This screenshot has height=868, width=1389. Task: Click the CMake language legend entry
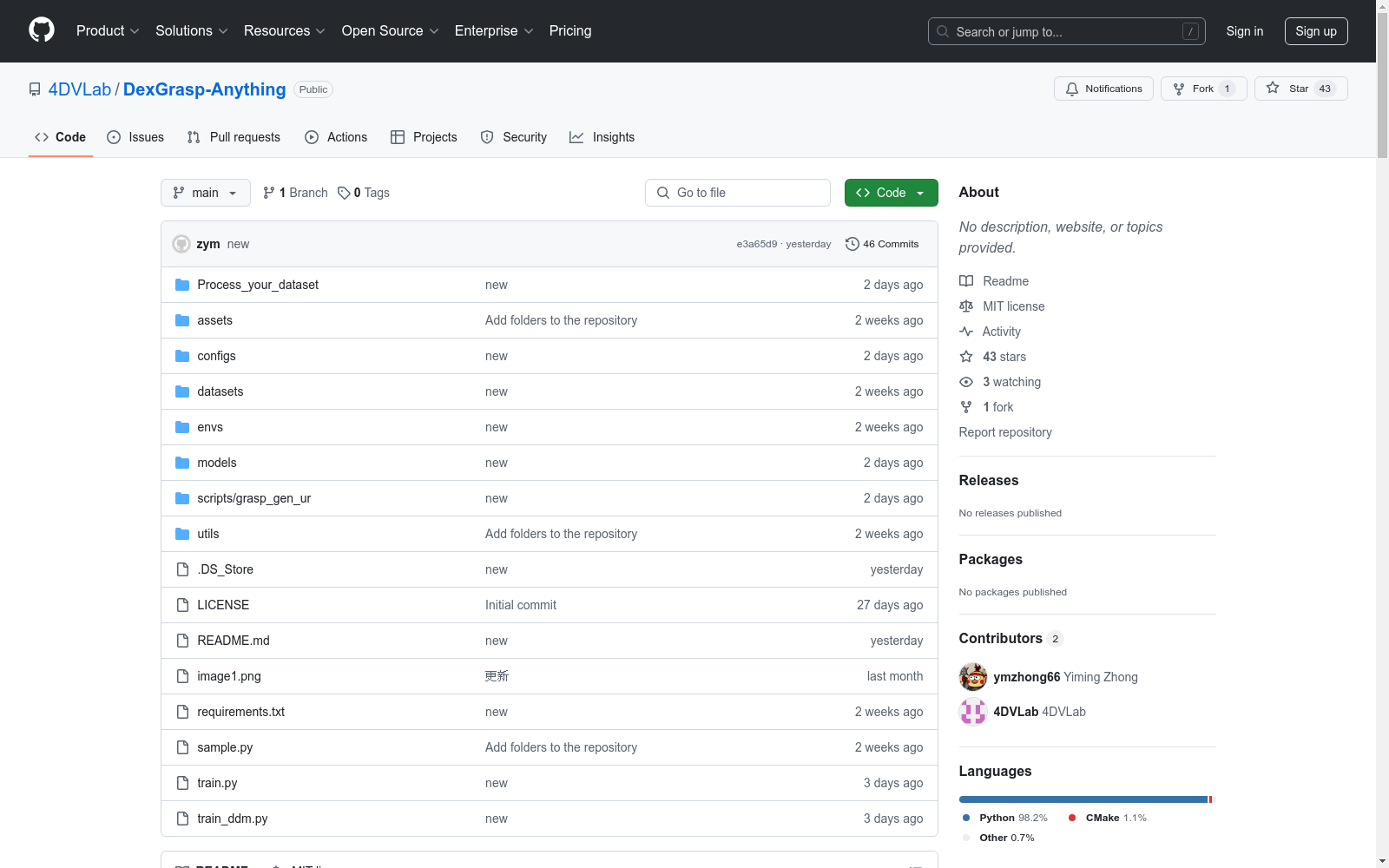(1108, 818)
